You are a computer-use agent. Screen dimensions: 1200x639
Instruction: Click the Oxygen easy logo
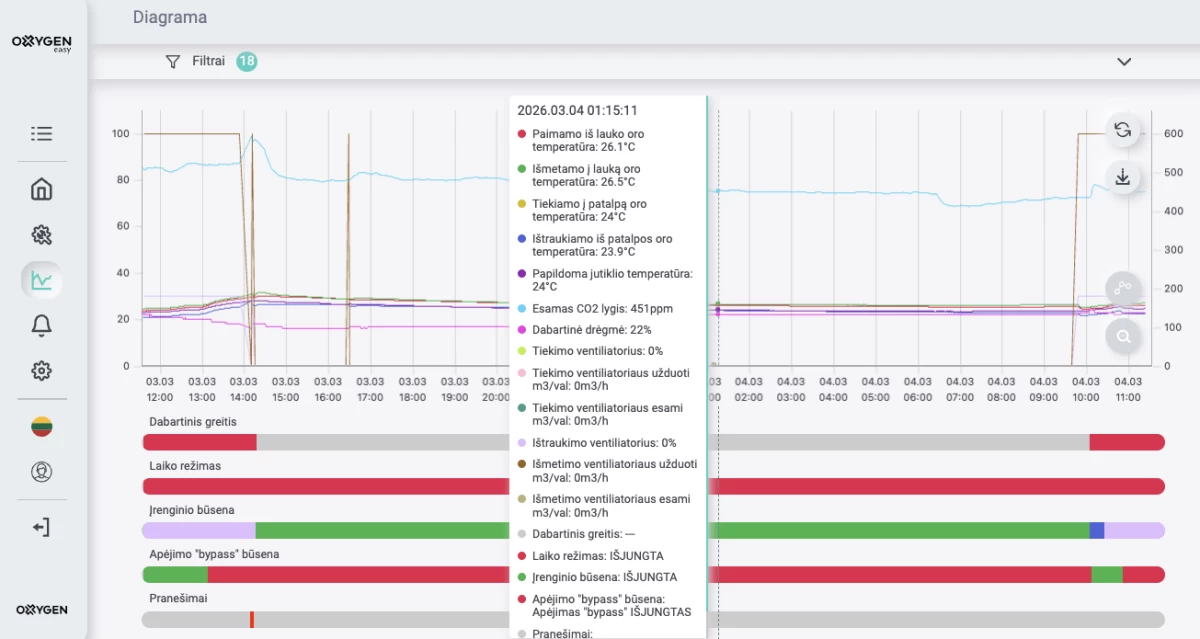coord(41,43)
